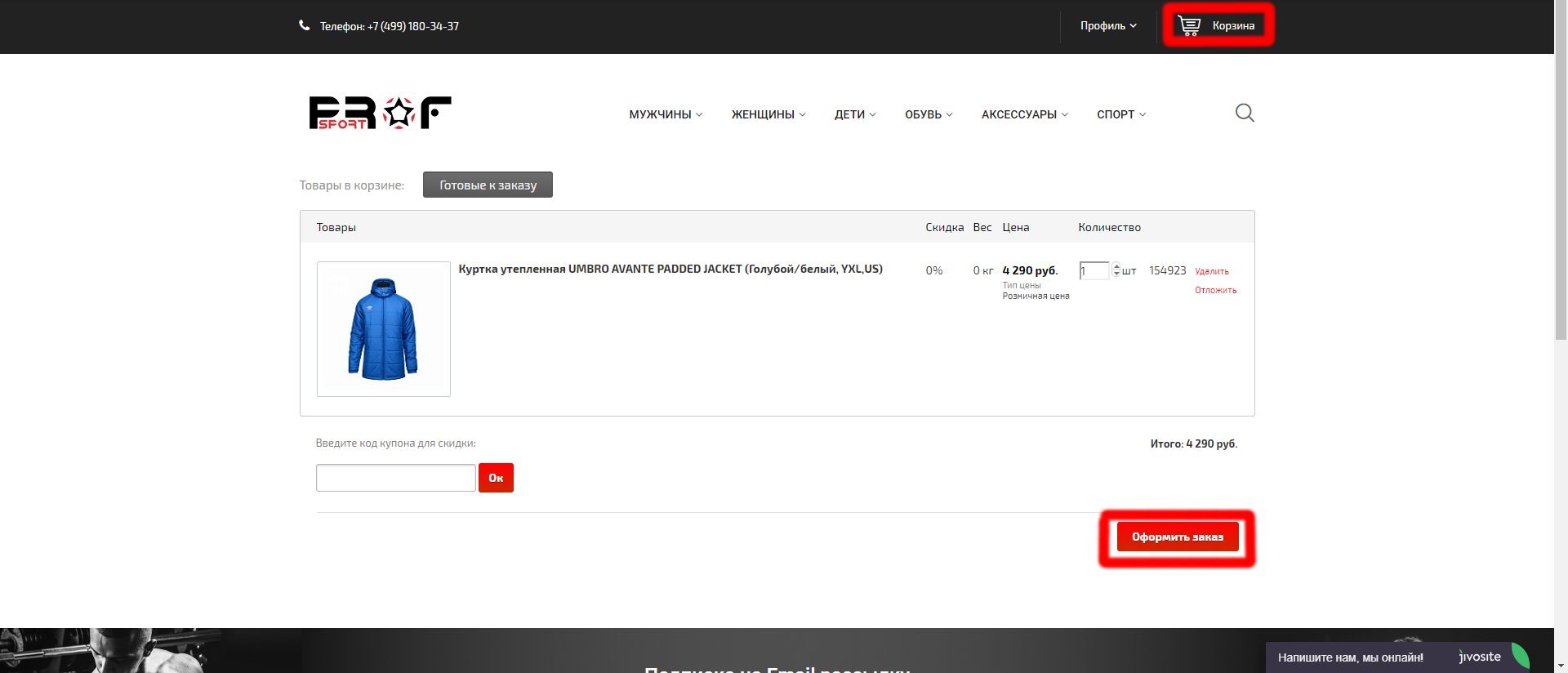Click Удалить to remove the jacket
1568x673 pixels.
pos(1212,271)
